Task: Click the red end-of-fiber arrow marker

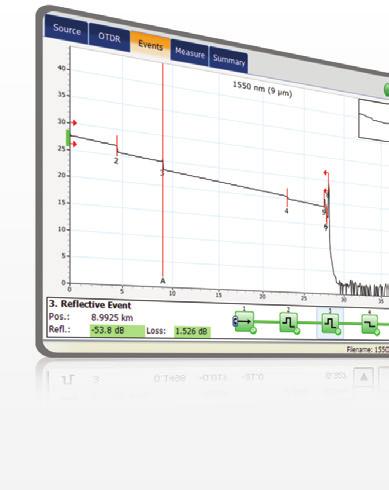Action: [326, 173]
